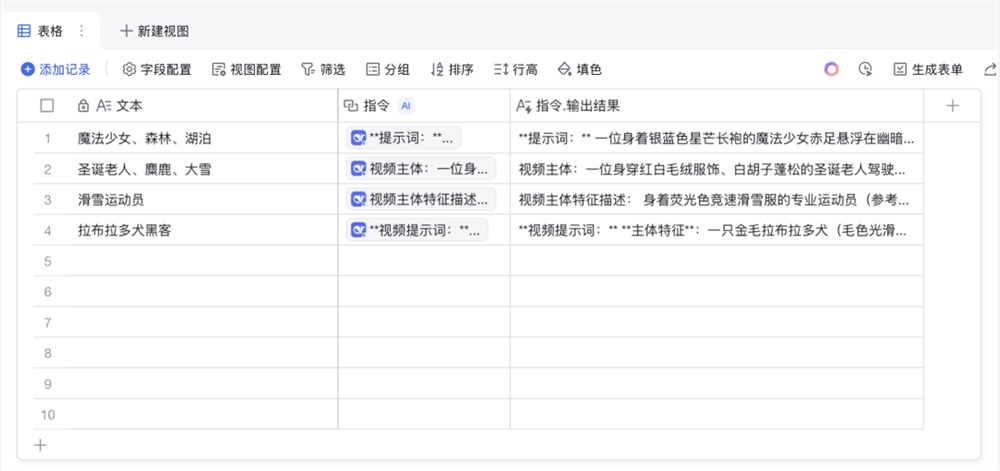The height and width of the screenshot is (471, 1000).
Task: Click output cell about 金毛拉布拉多犬
Action: (x=717, y=230)
